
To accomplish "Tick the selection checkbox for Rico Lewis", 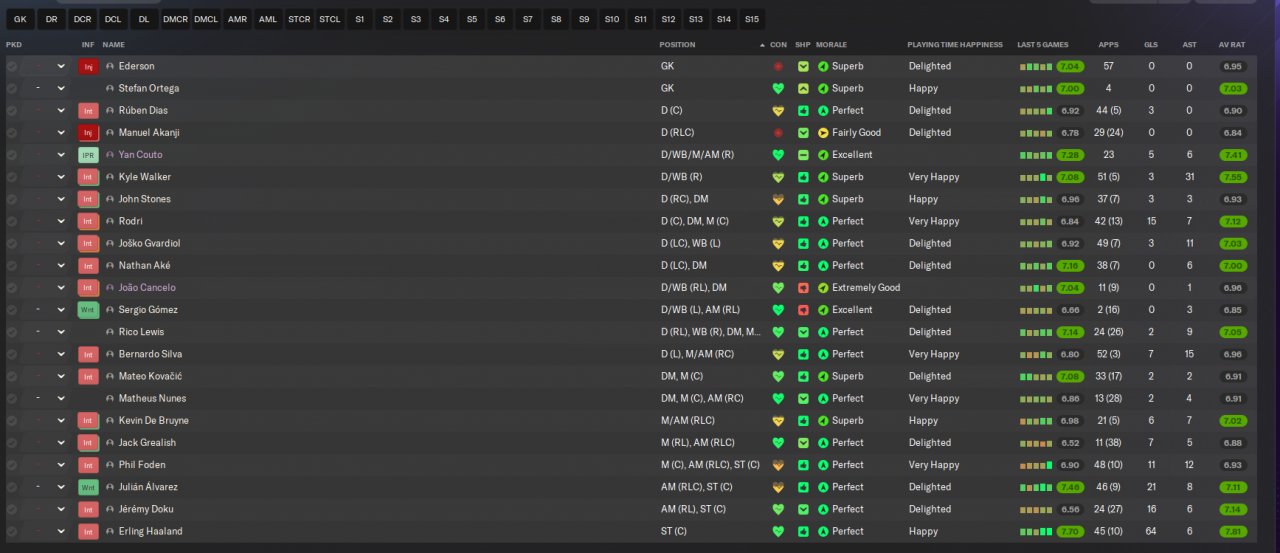I will pos(12,332).
